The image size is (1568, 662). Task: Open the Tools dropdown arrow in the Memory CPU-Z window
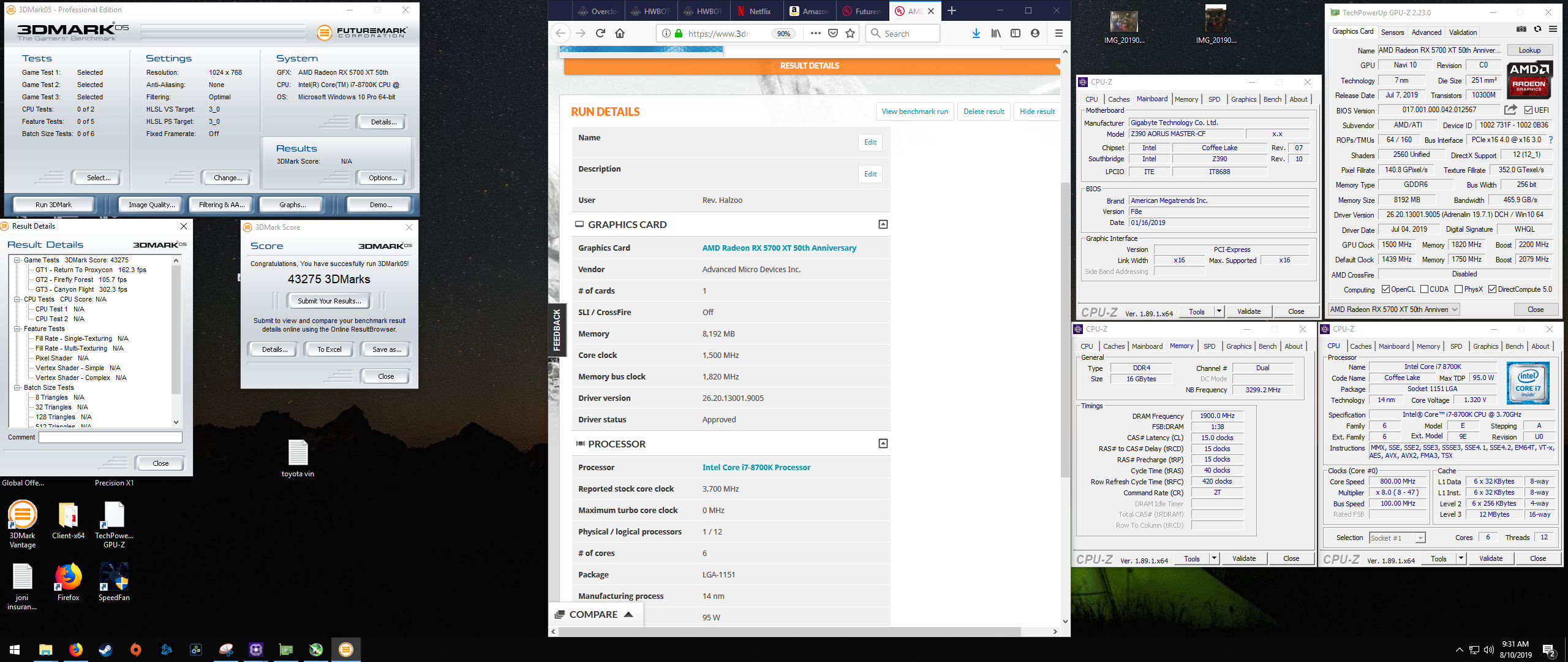(x=1214, y=558)
